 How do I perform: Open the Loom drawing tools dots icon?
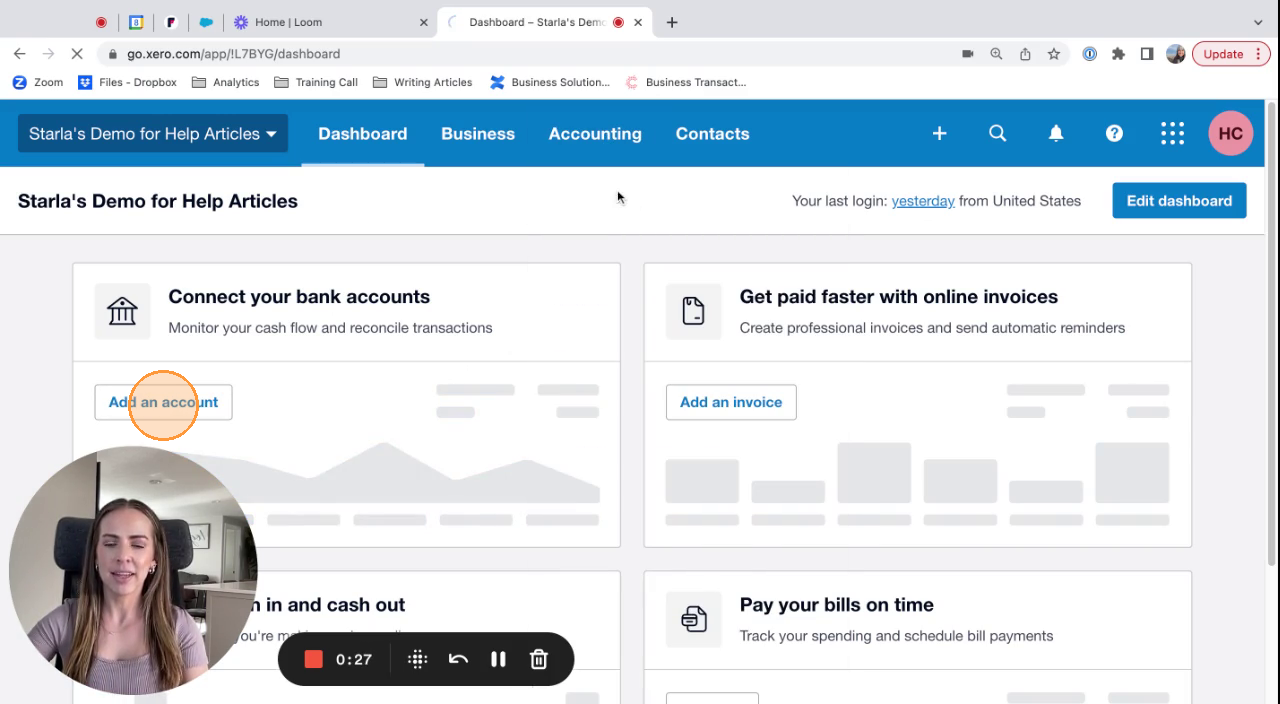tap(418, 659)
